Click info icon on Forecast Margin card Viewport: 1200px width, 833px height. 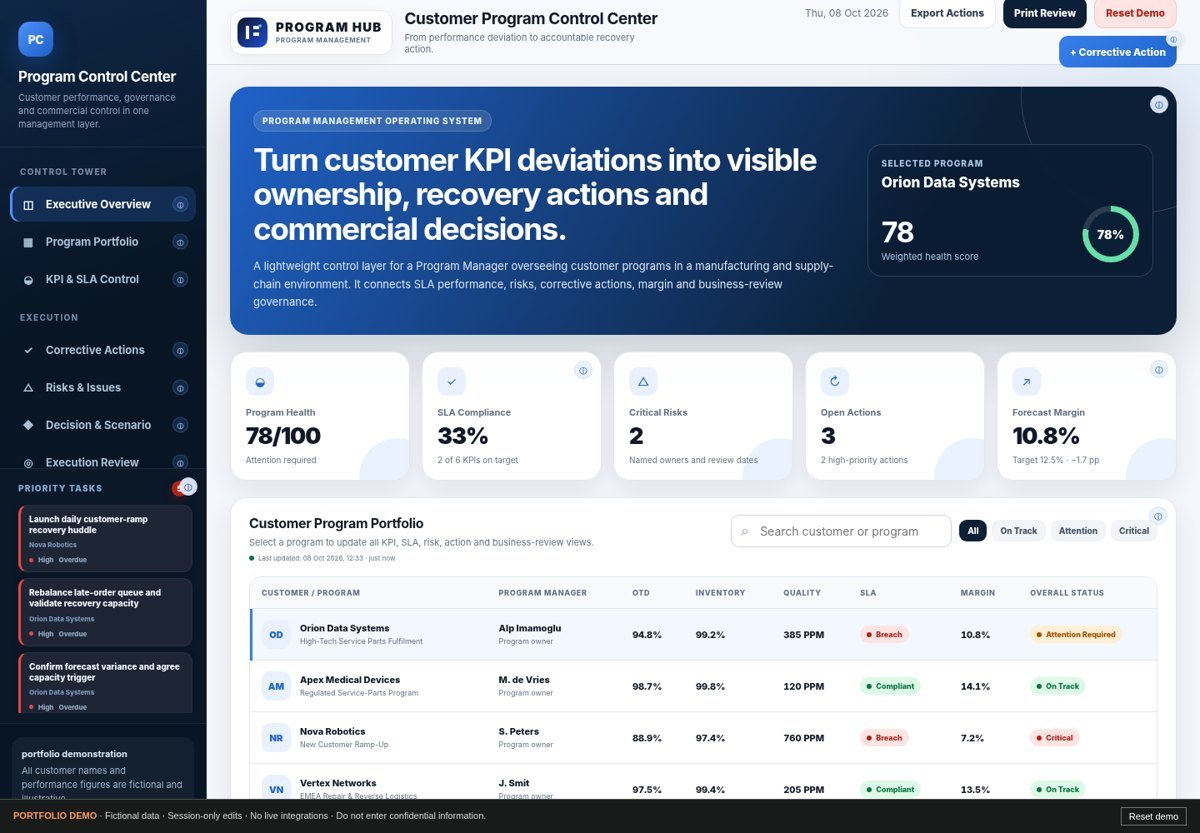click(1158, 370)
